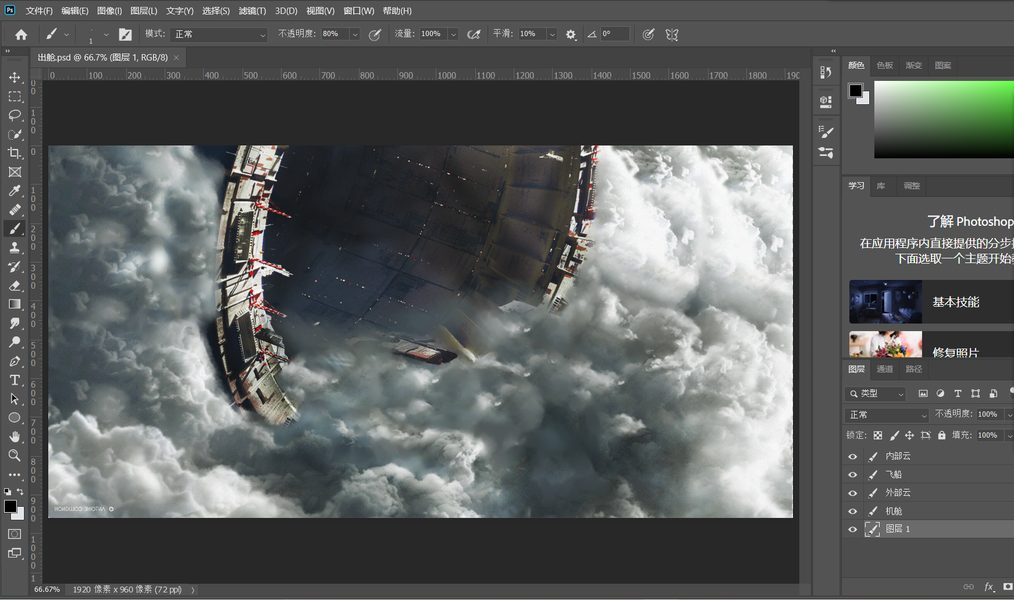The width and height of the screenshot is (1014, 600).
Task: Select the Hand tool
Action: coord(15,436)
